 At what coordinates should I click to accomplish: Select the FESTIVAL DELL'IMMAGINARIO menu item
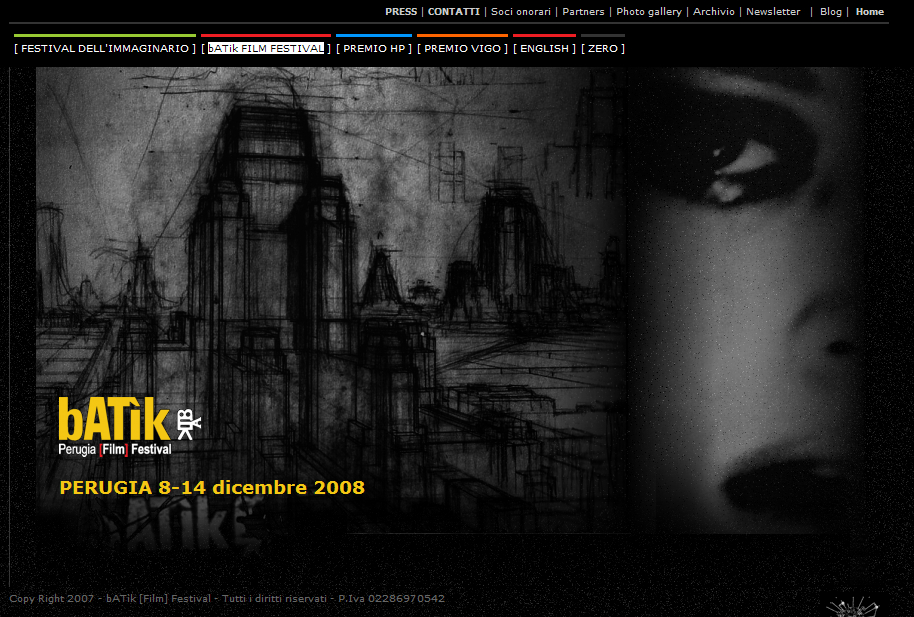(x=105, y=48)
